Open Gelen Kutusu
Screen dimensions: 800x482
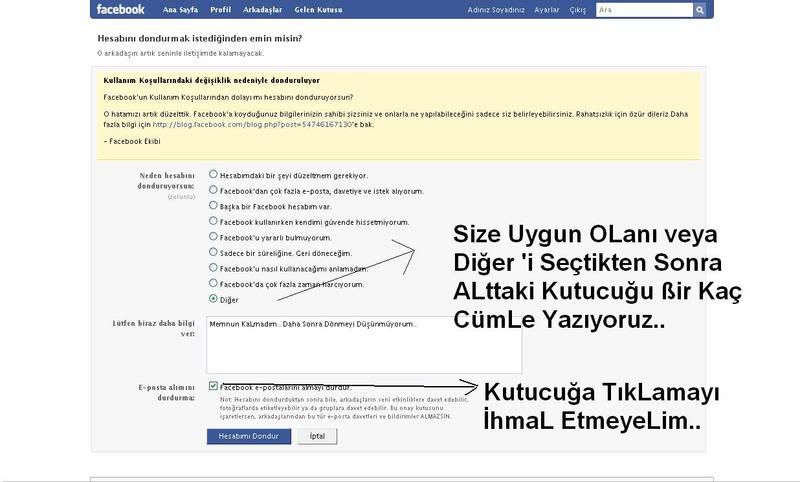click(x=318, y=10)
